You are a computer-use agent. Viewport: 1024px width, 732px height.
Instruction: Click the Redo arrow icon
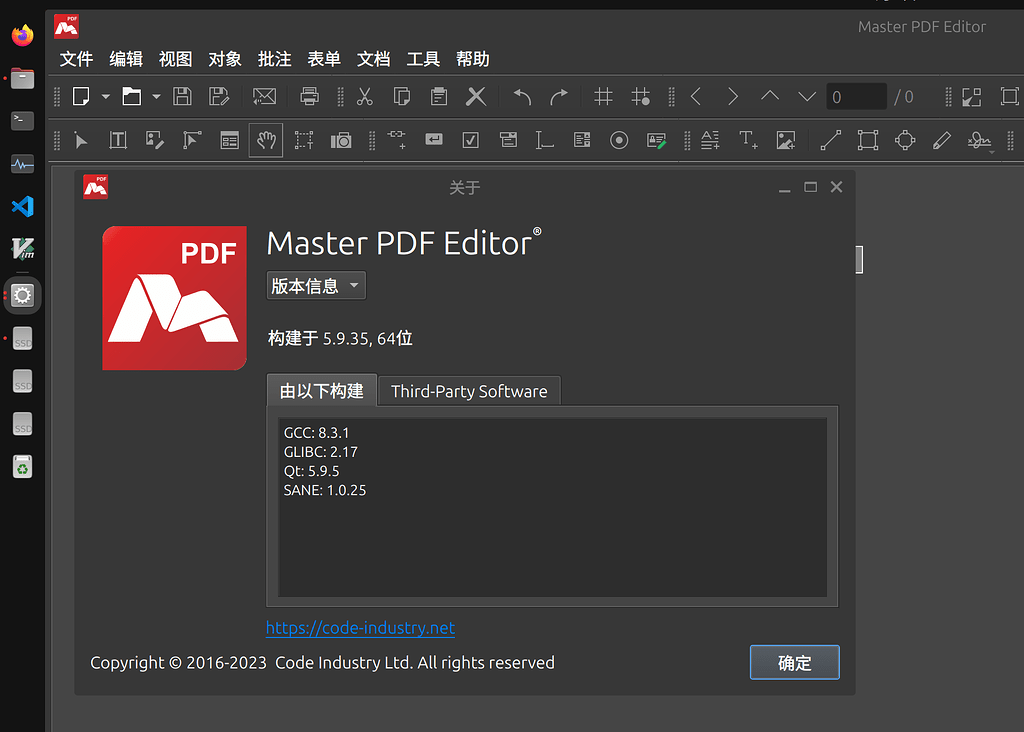[559, 97]
